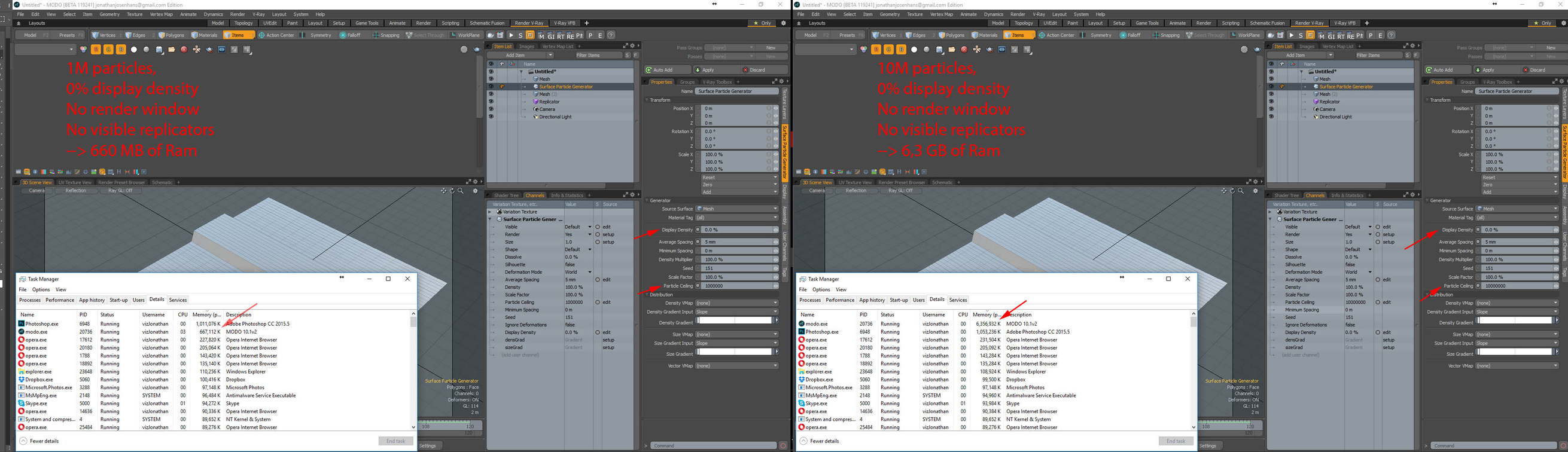
Task: Open Services tab in right Task Manager
Action: tap(958, 300)
